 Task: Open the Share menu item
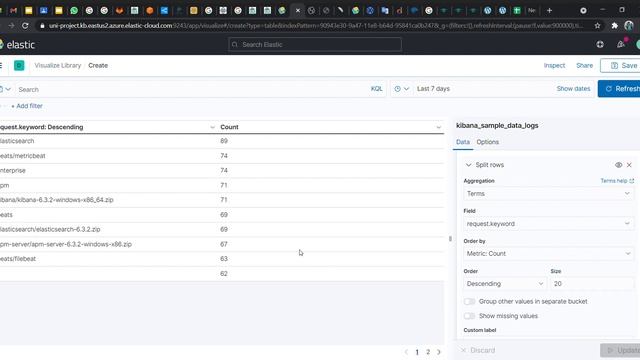[584, 65]
